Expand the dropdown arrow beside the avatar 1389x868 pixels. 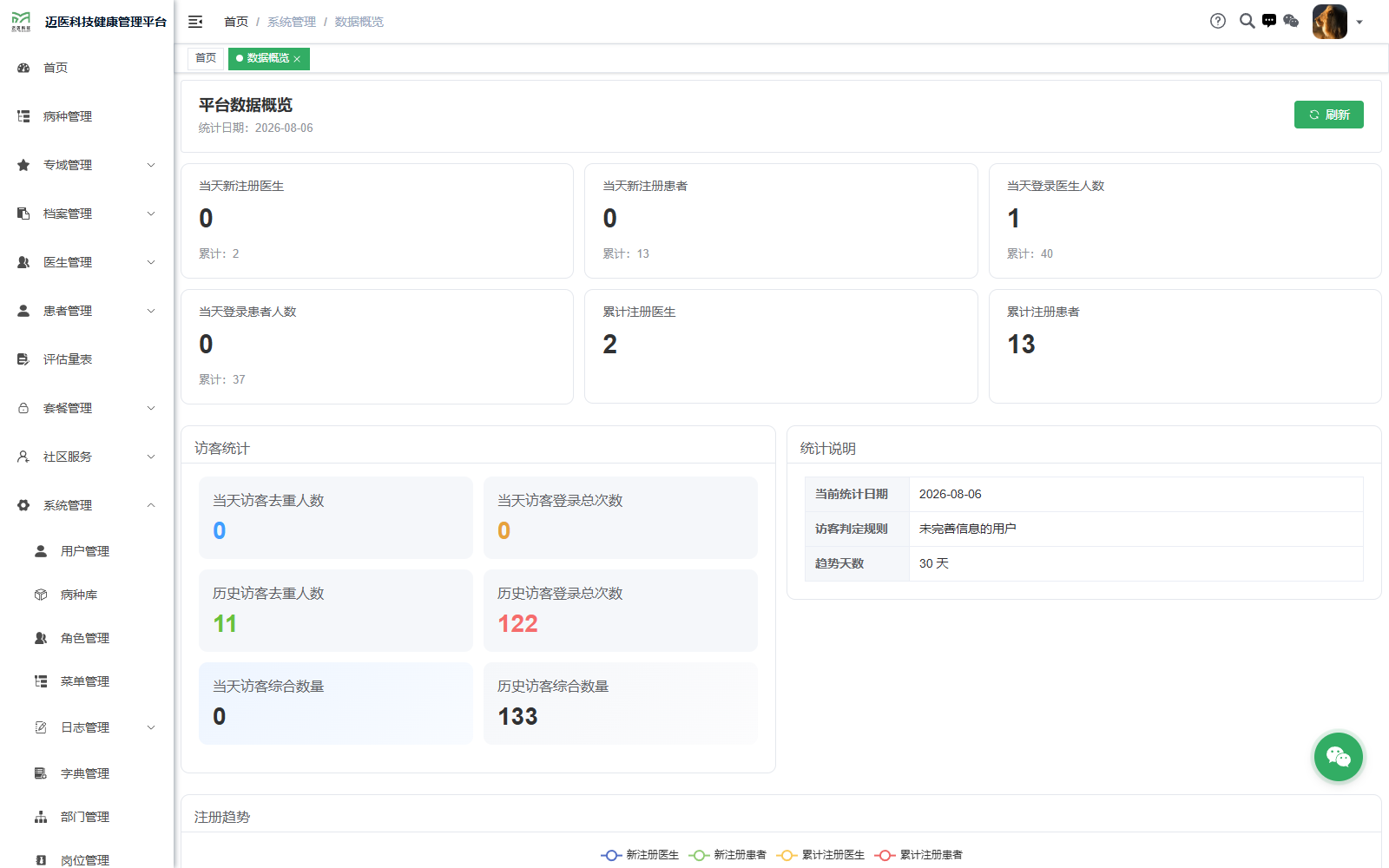(x=1359, y=23)
